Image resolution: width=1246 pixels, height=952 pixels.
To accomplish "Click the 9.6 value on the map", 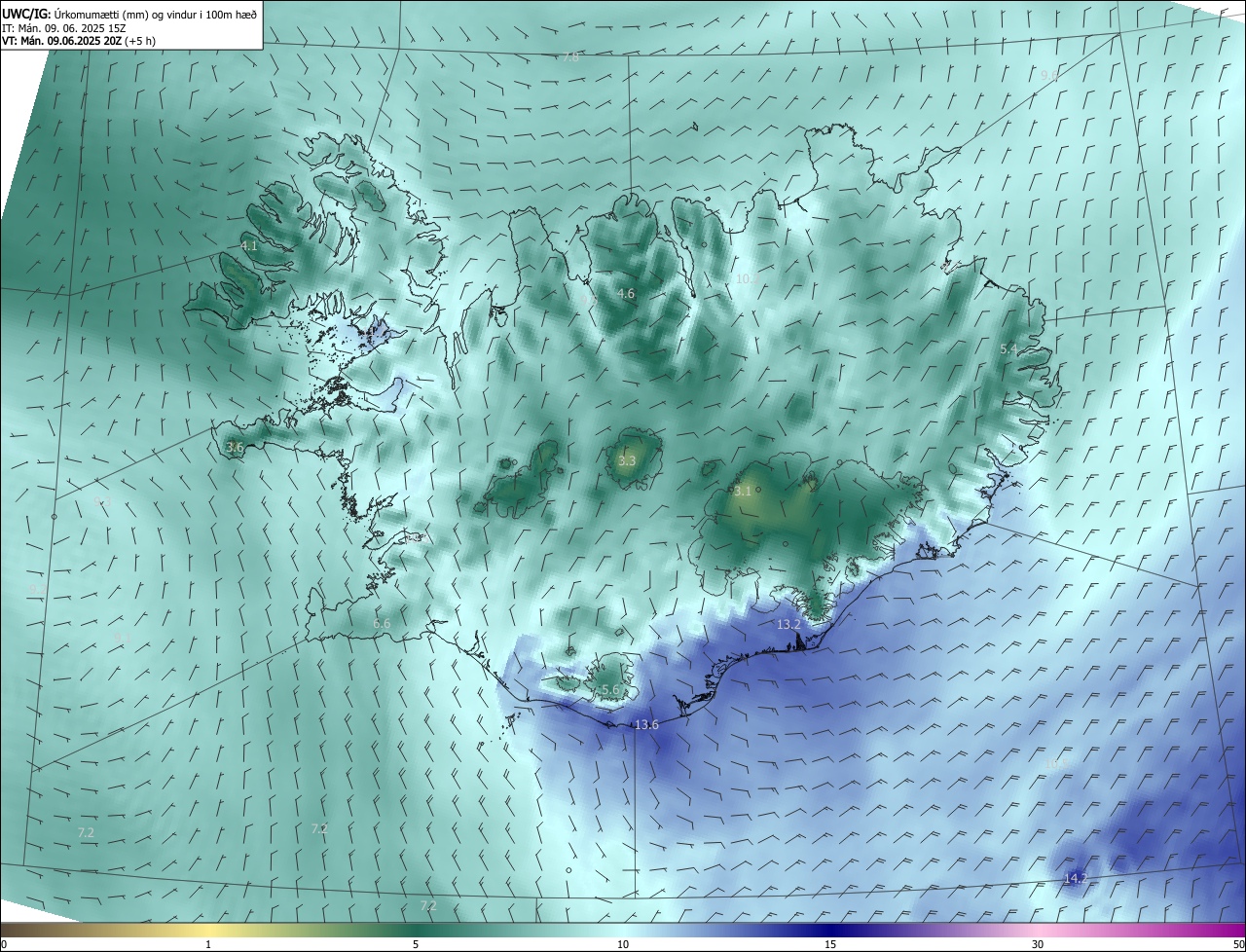I will 1048,75.
